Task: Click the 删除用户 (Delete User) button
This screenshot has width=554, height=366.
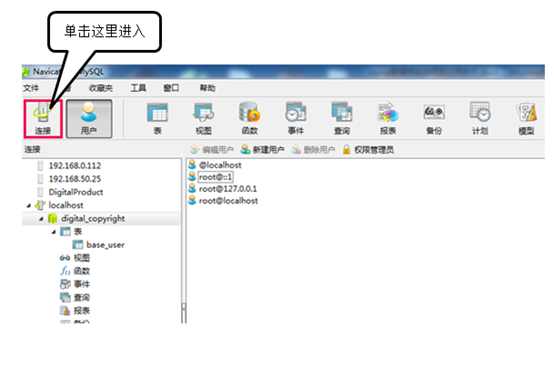Action: (x=313, y=150)
